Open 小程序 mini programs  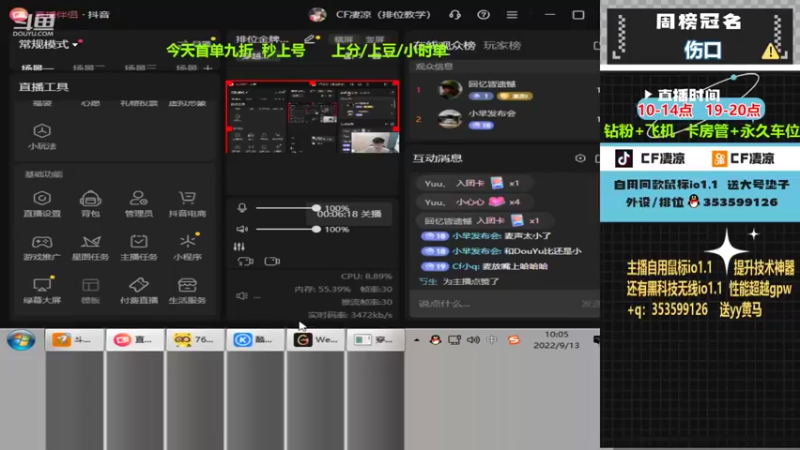click(x=187, y=247)
